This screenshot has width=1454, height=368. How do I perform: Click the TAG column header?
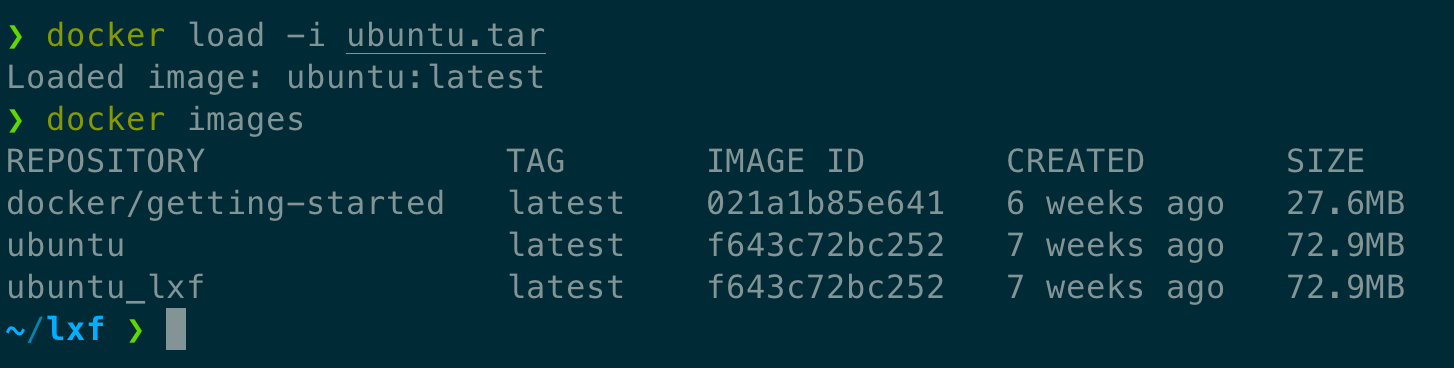[536, 161]
